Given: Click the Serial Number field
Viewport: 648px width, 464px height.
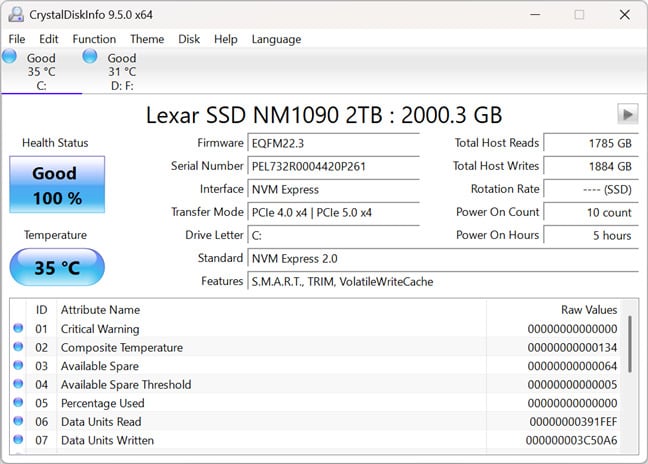Looking at the screenshot, I should coord(333,166).
